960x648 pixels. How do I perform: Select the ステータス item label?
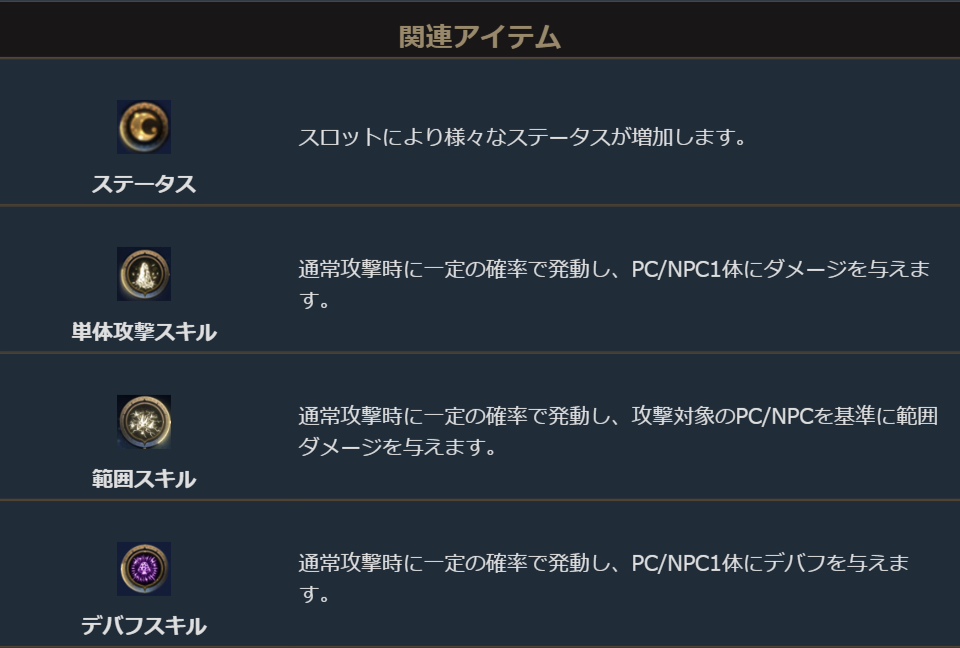pyautogui.click(x=143, y=185)
